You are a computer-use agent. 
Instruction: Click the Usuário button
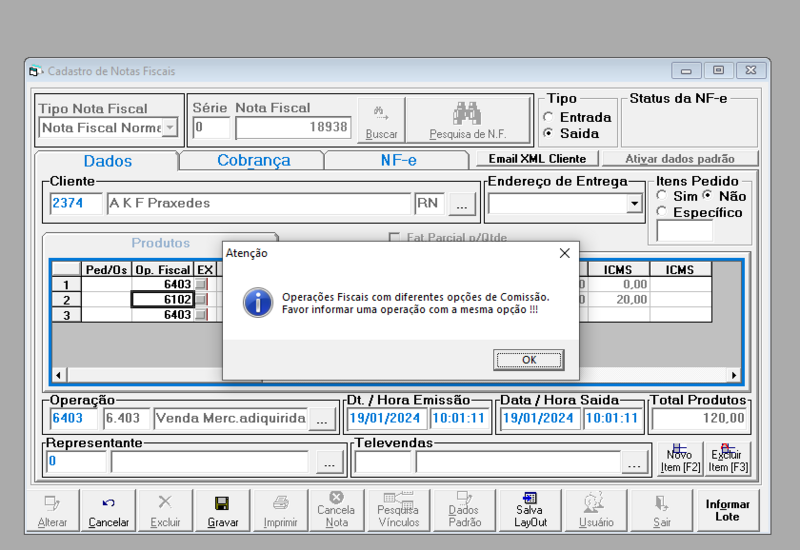tap(595, 511)
